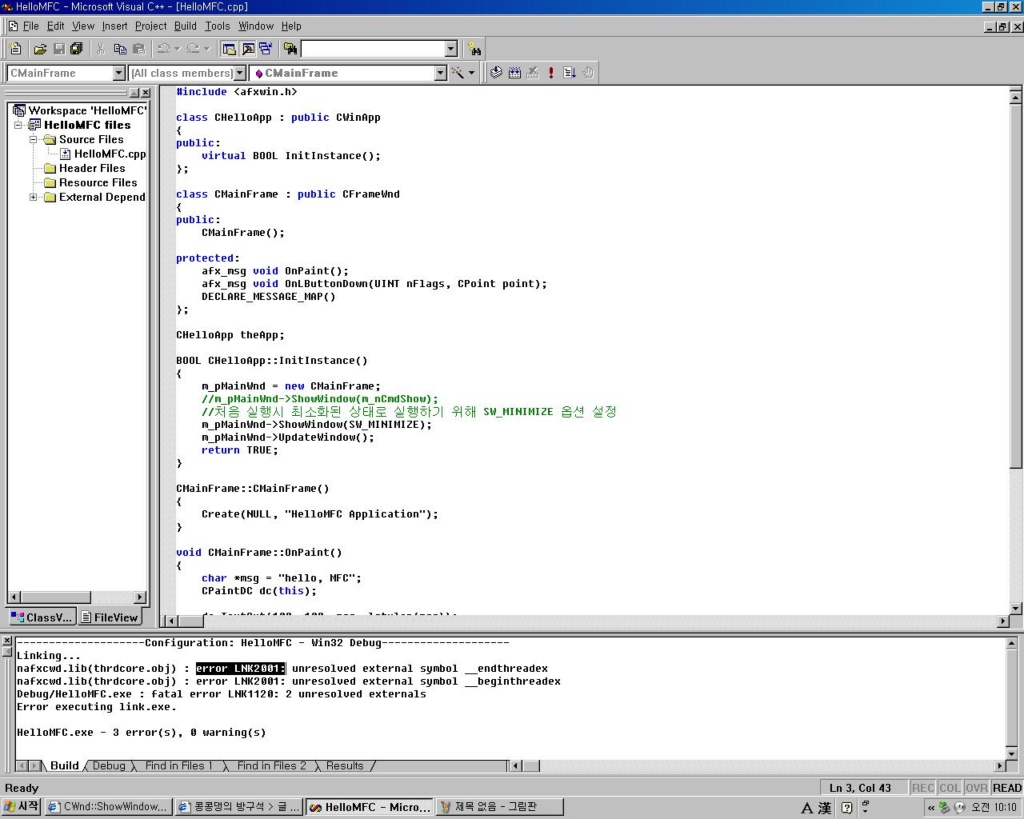The image size is (1024, 819).
Task: Click the COL status indicator
Action: pos(950,788)
